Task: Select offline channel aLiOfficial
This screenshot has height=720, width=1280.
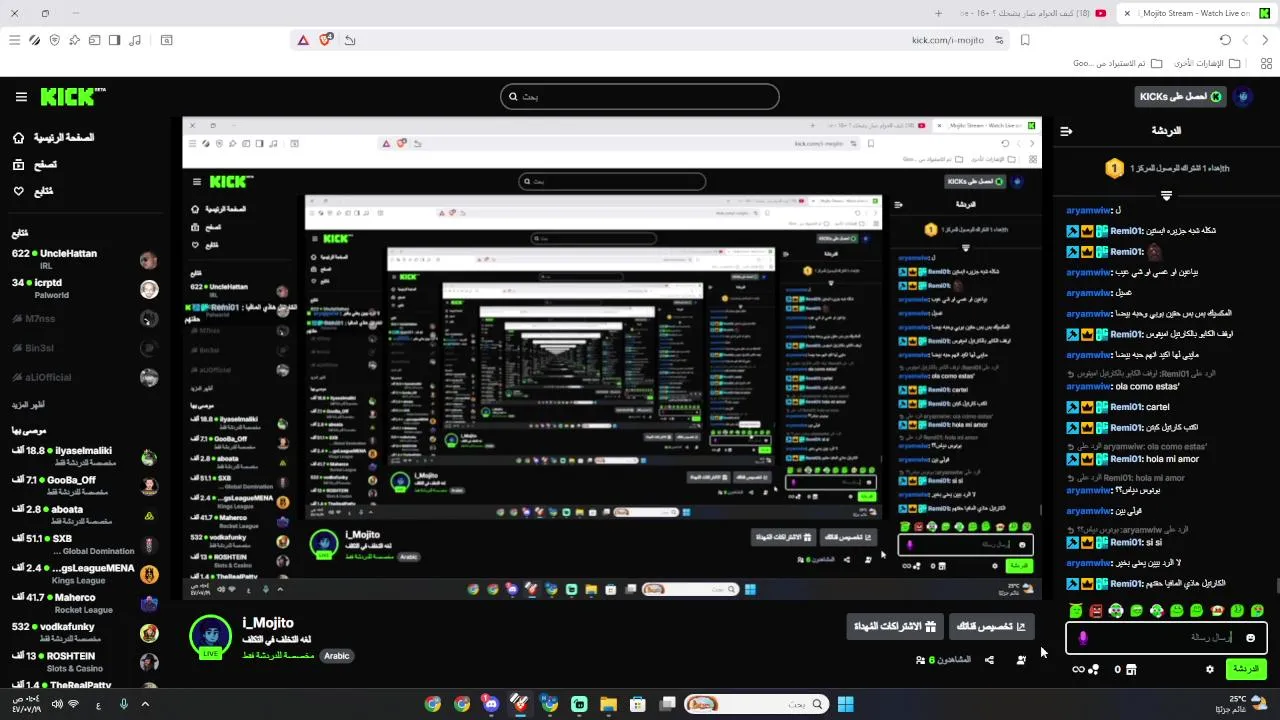Action: [85, 377]
